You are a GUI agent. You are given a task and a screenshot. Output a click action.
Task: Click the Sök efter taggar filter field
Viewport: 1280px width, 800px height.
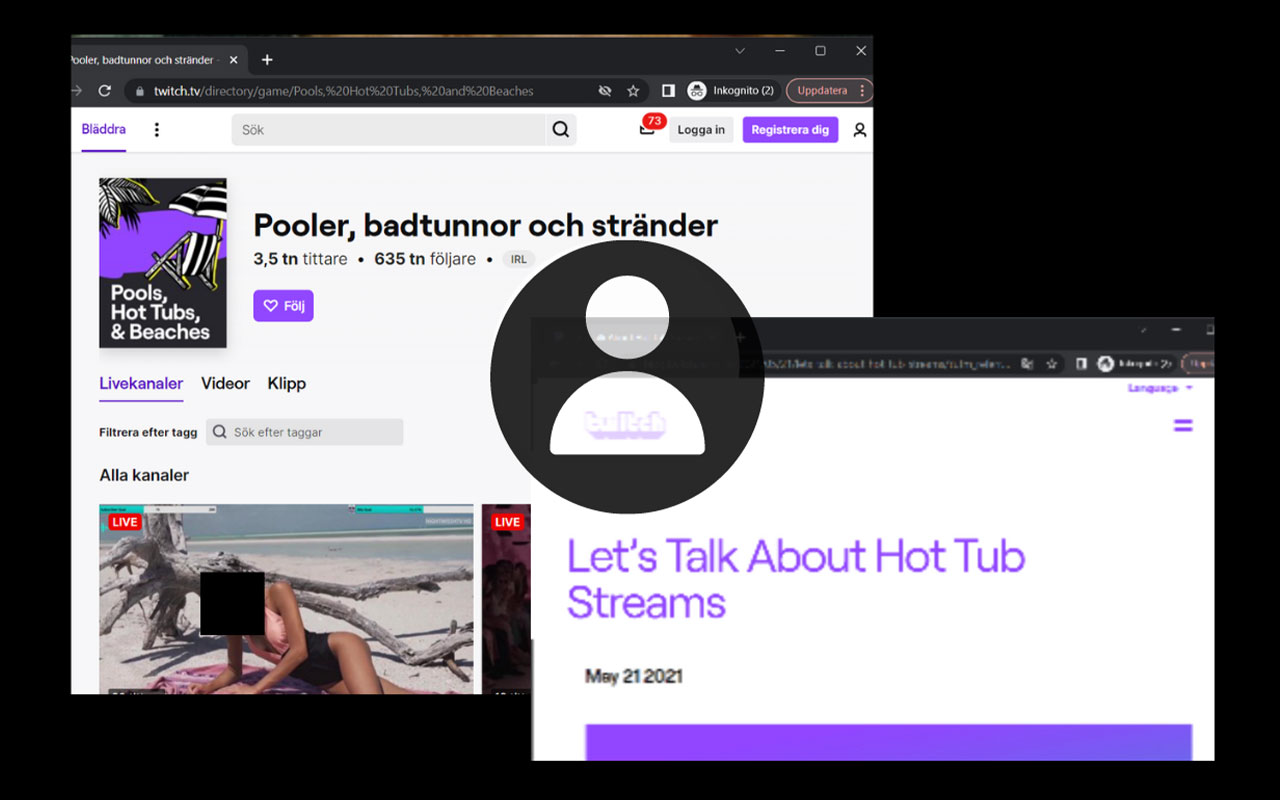pos(305,432)
